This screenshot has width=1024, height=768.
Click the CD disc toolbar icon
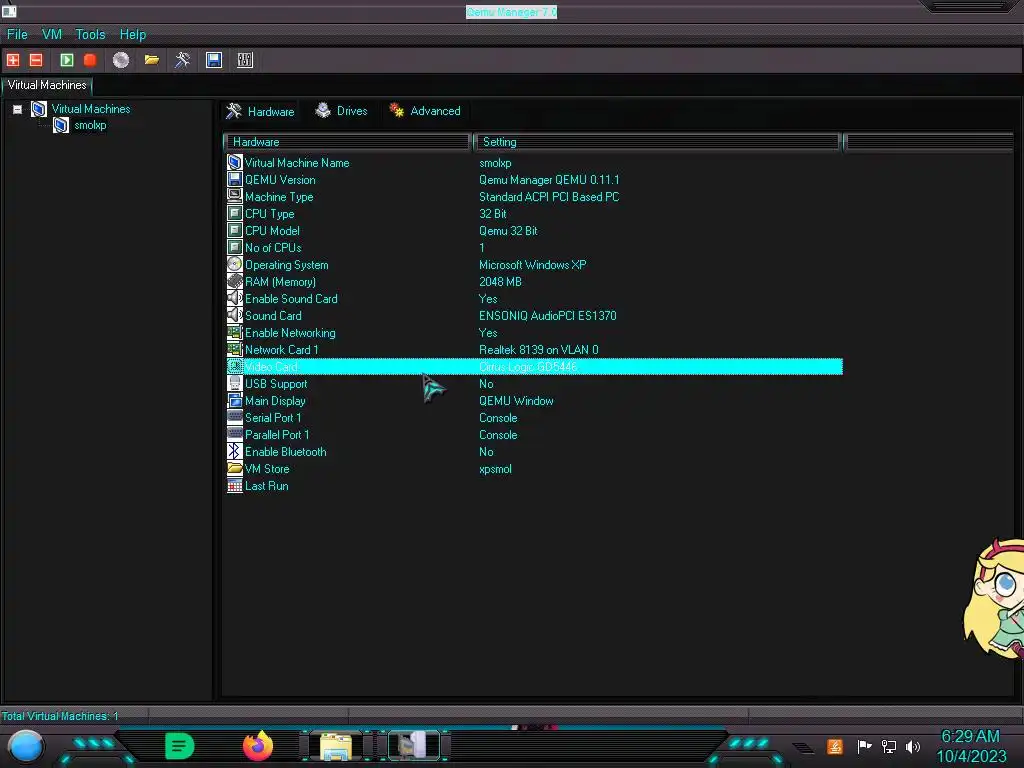(121, 60)
